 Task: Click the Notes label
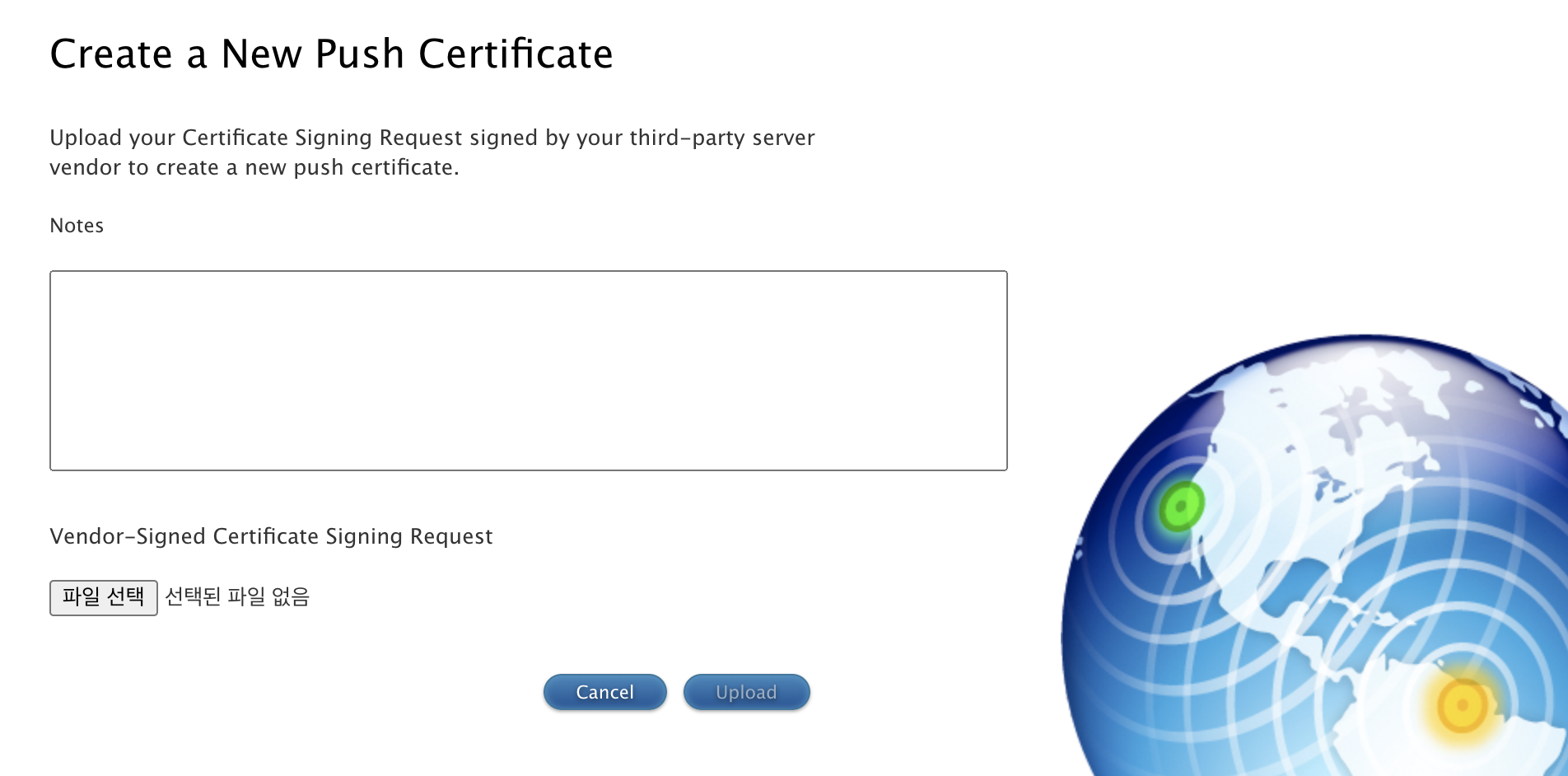[x=77, y=226]
